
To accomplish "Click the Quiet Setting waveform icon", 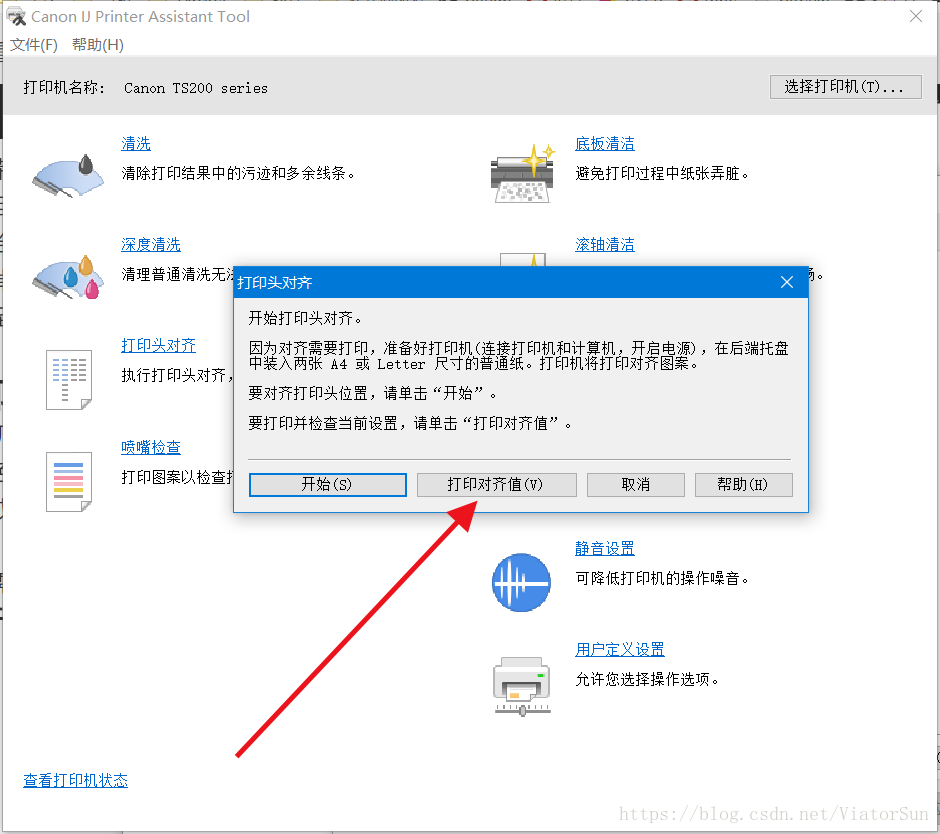I will (521, 582).
